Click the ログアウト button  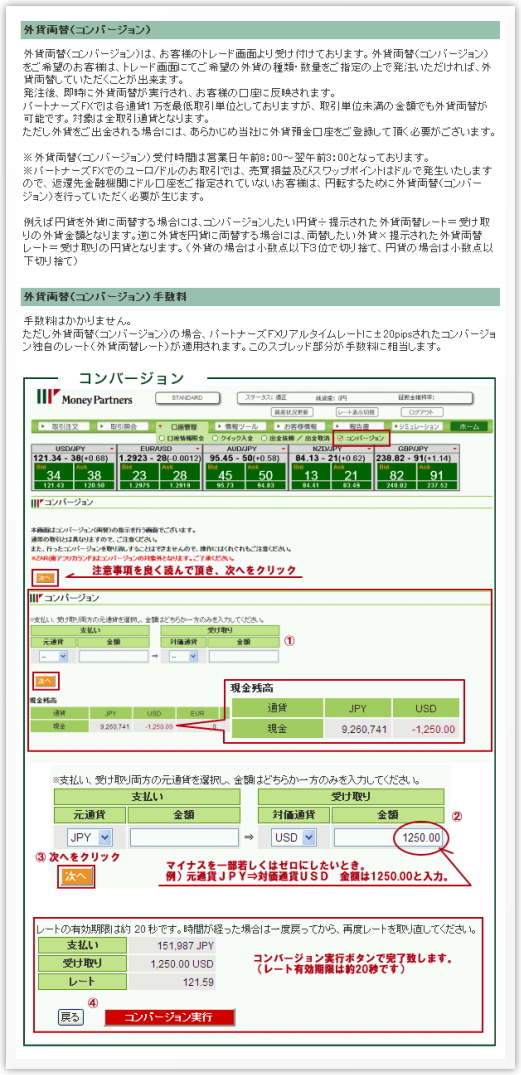(422, 412)
